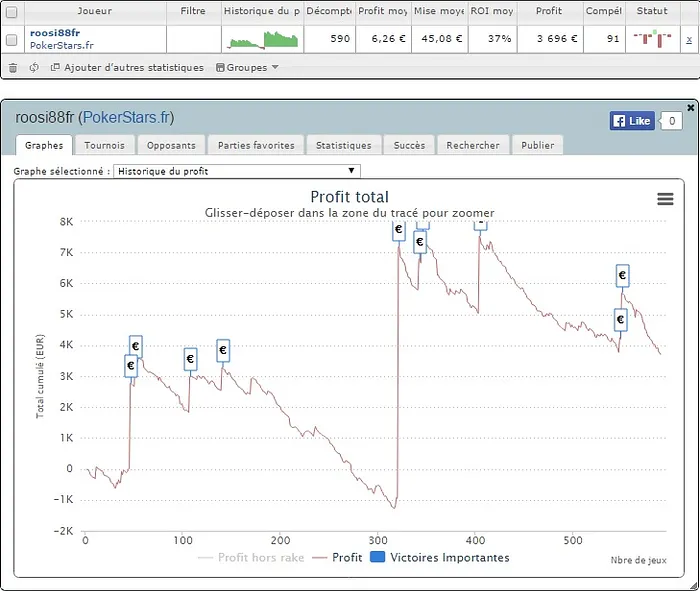Switch to the Tournois tab
The height and width of the screenshot is (591, 700).
pos(104,145)
